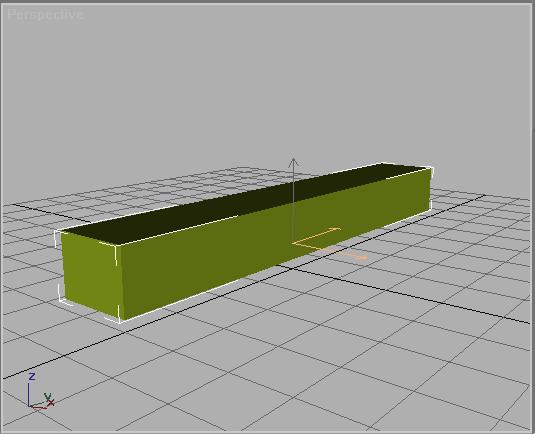Click the gizmo's yellow highlighted axis arrow
The image size is (535, 434).
click(316, 235)
